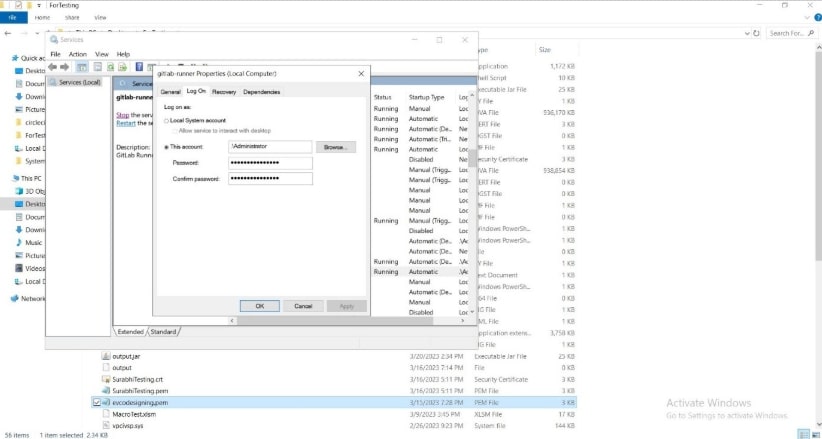This screenshot has height=439, width=822.
Task: Open the Help icon in Services toolbar
Action: click(x=139, y=67)
